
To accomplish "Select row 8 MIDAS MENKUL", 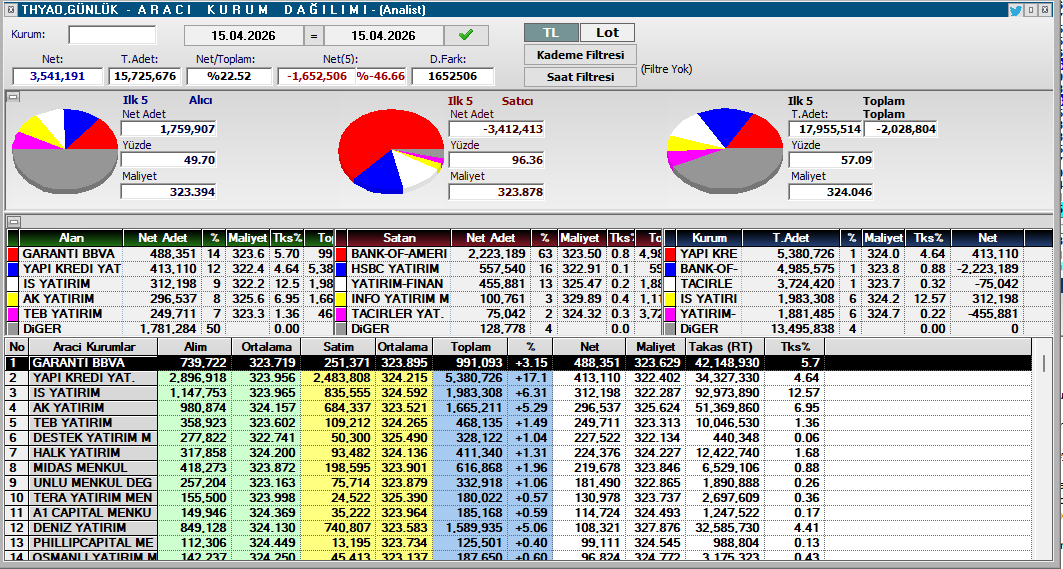I will coord(519,467).
